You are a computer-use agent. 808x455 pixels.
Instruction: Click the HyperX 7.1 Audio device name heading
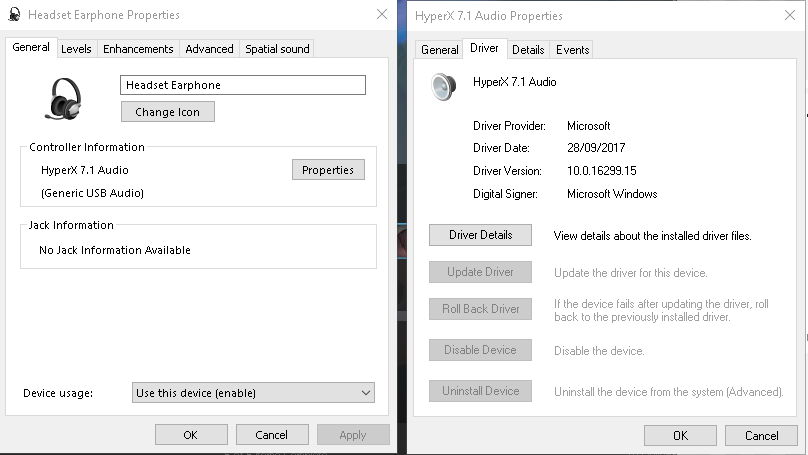click(x=514, y=82)
